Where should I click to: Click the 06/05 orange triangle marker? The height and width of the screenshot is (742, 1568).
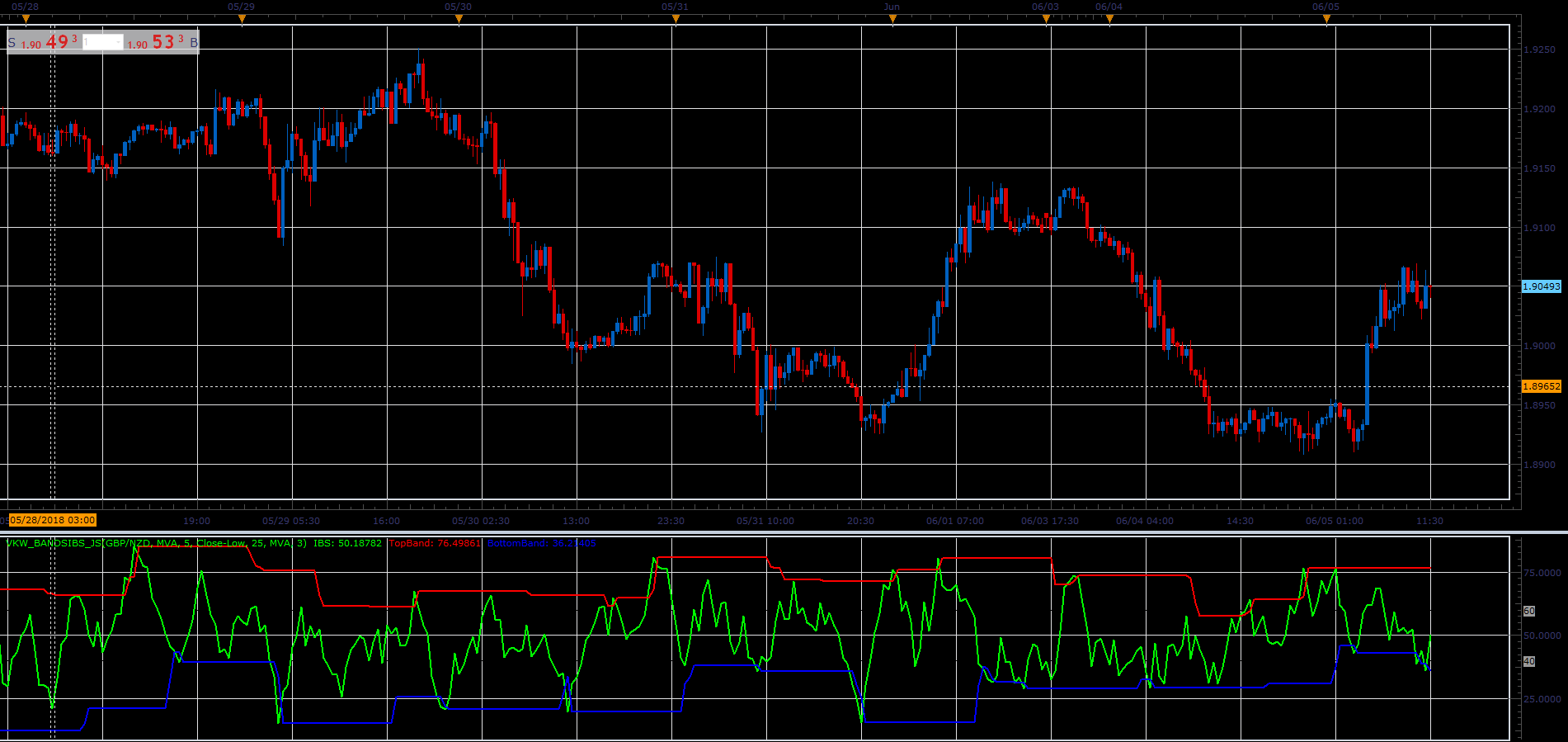point(1326,18)
